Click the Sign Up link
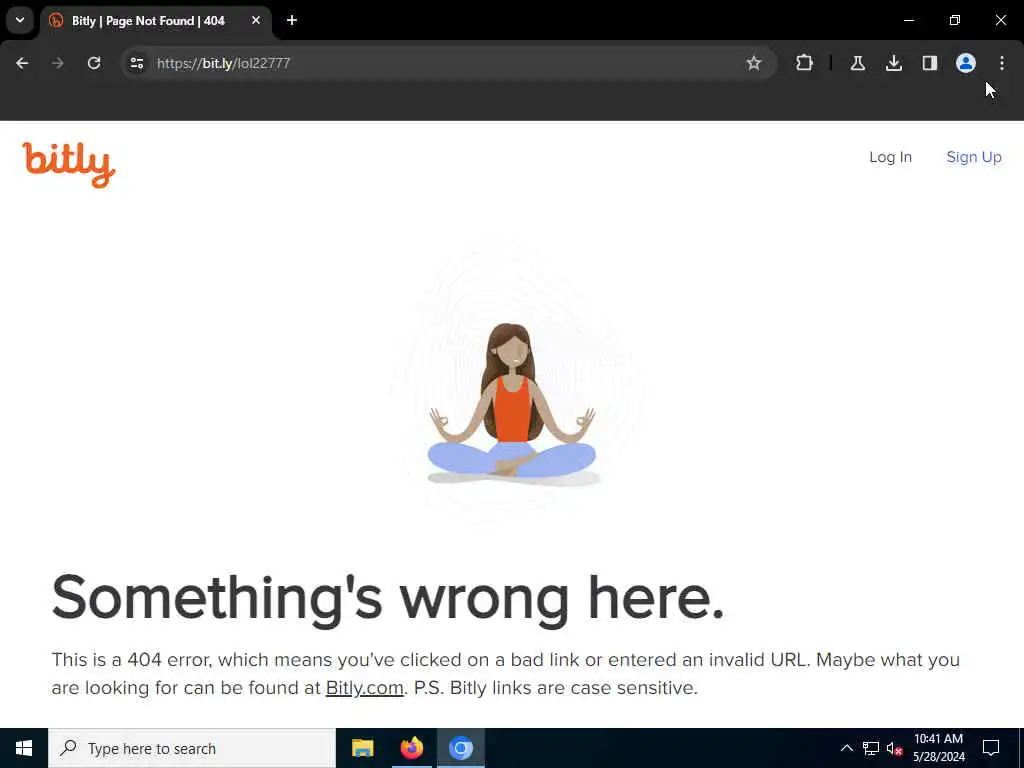 point(974,157)
